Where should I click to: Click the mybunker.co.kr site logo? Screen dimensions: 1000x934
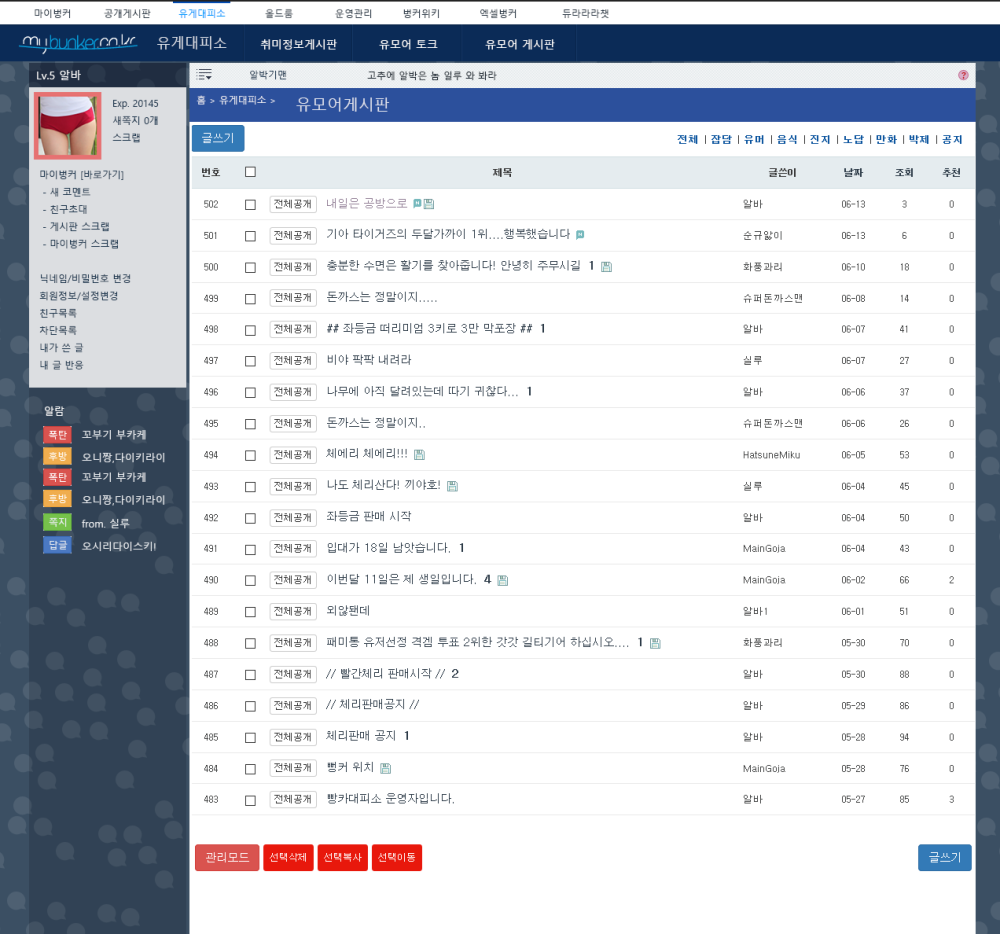point(78,43)
